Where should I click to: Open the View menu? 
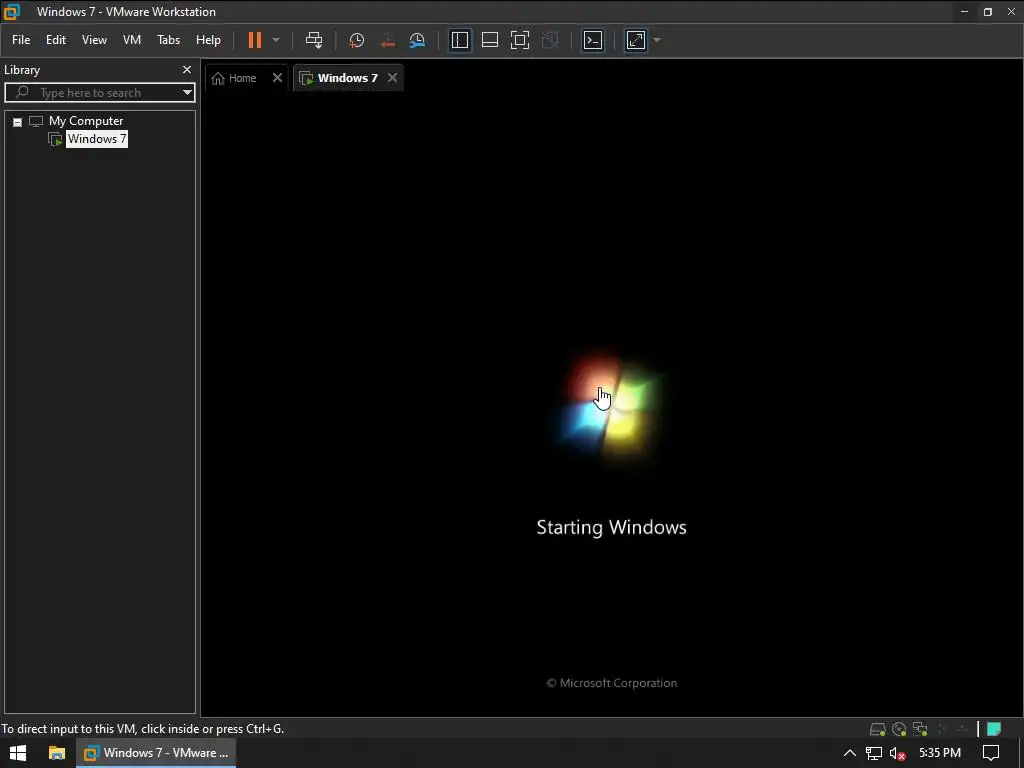coord(94,40)
